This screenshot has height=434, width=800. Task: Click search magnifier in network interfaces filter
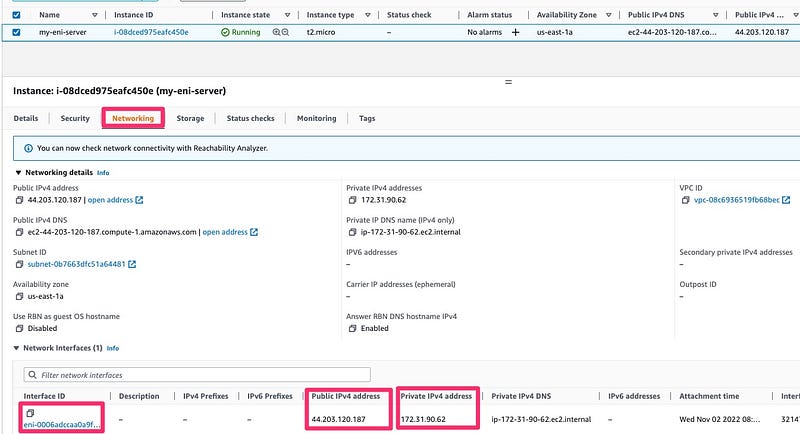point(33,375)
